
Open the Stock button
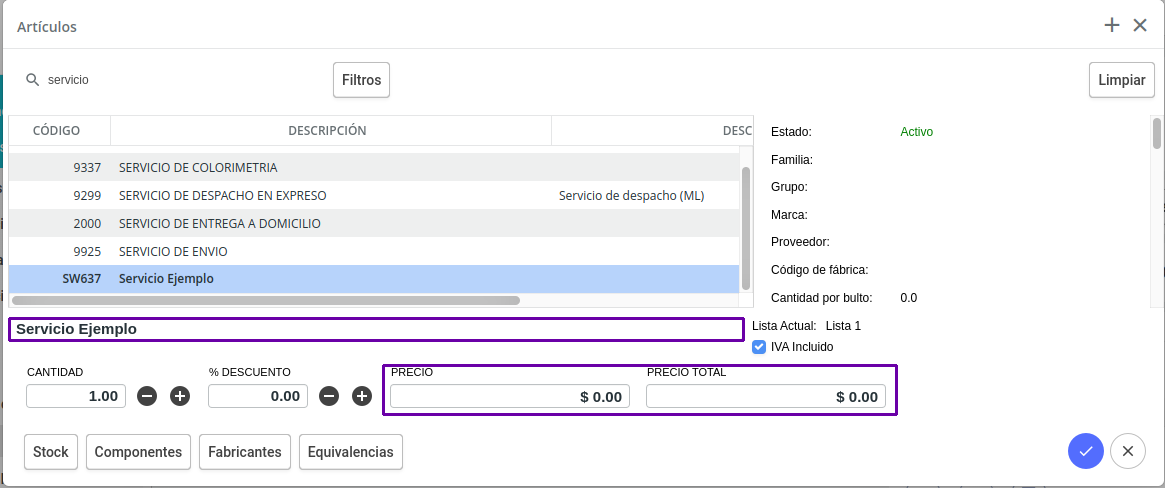tap(51, 452)
